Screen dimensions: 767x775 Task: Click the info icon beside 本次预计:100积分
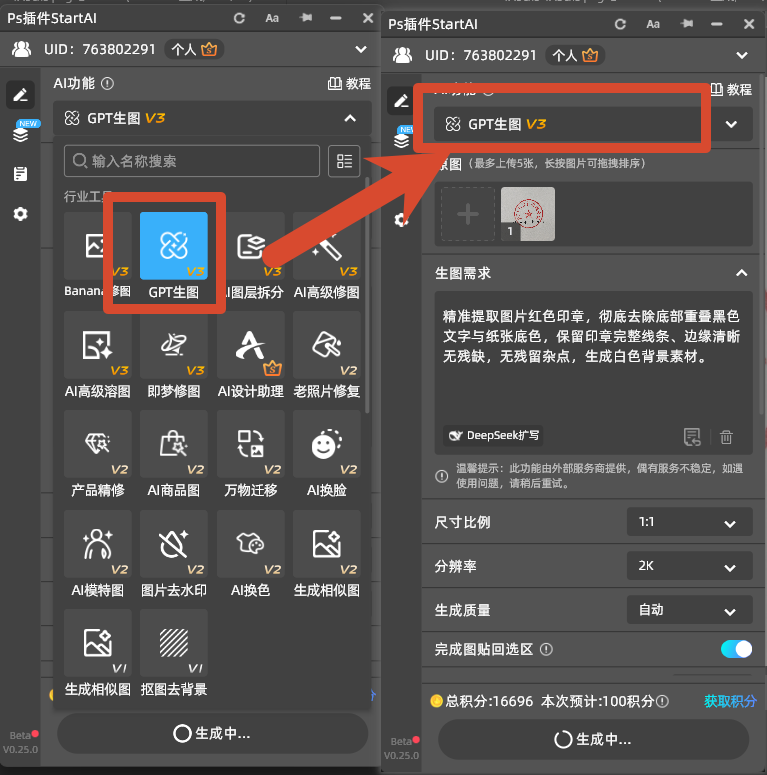pos(663,701)
